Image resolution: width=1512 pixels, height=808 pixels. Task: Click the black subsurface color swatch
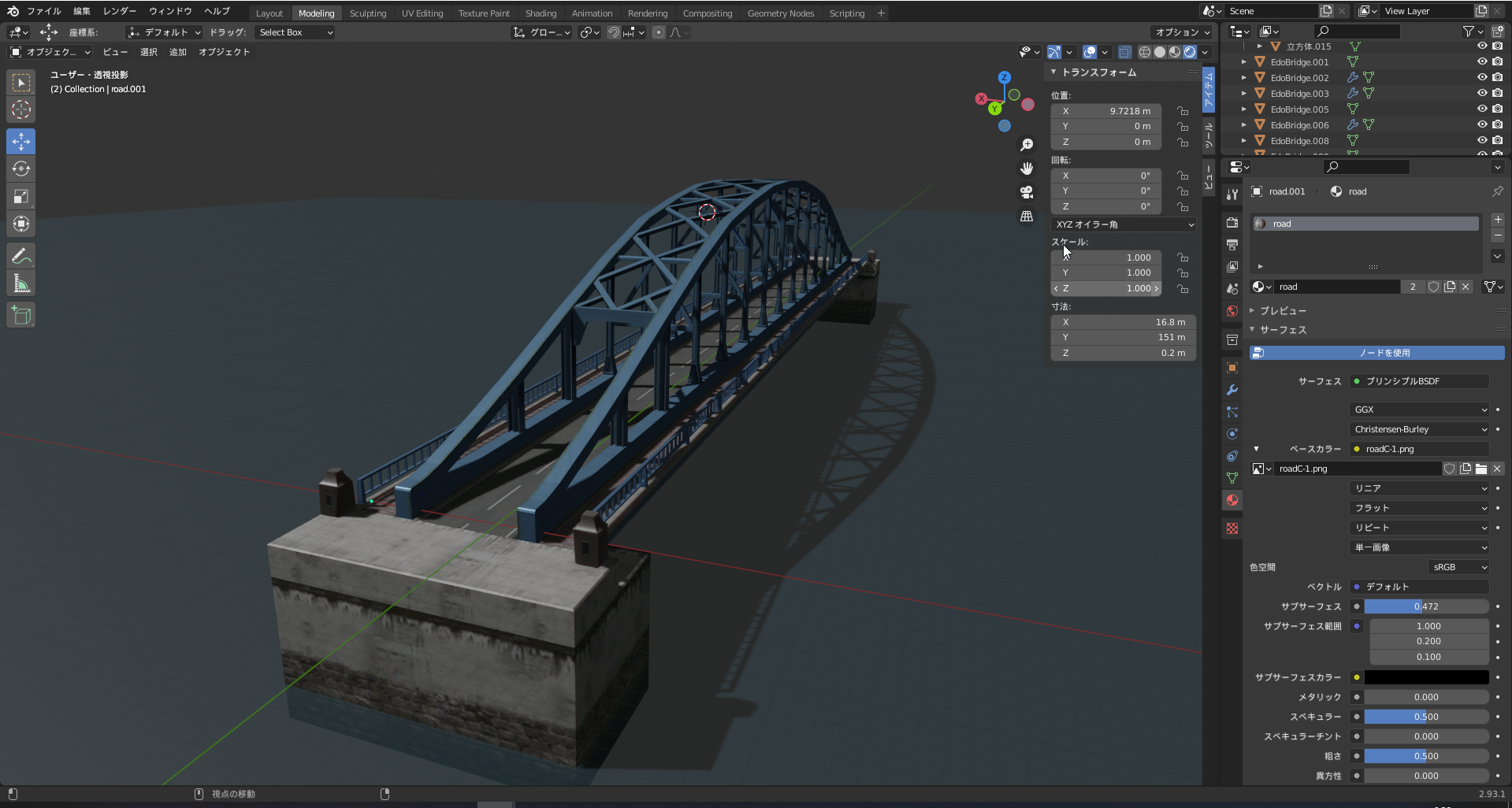(1426, 677)
